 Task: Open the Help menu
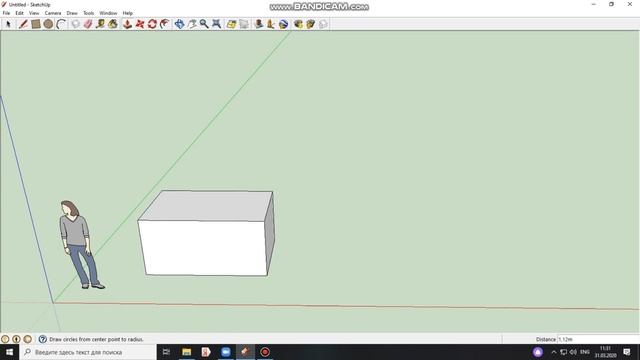pos(128,13)
